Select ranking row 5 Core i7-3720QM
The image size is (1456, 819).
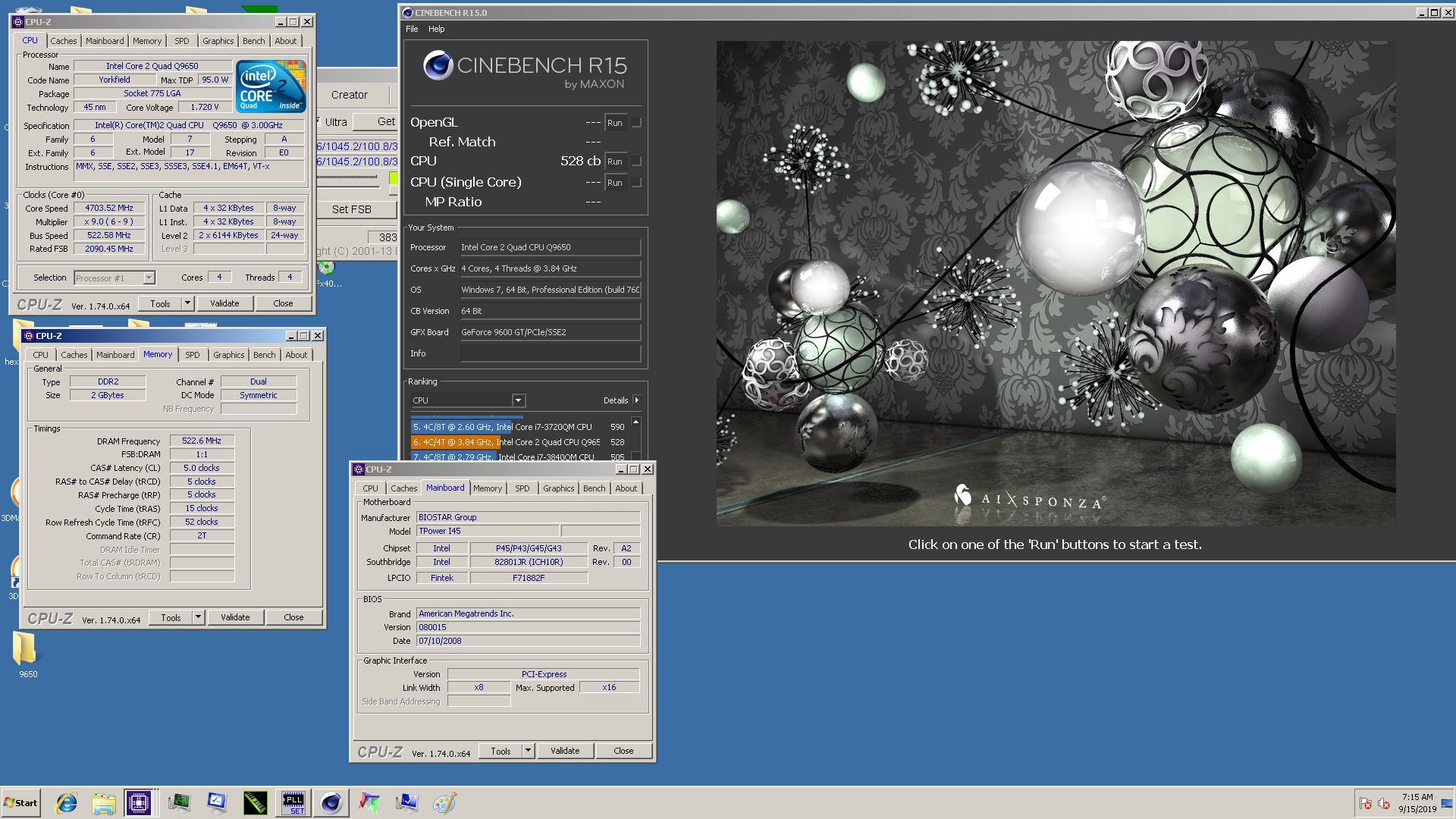point(519,427)
